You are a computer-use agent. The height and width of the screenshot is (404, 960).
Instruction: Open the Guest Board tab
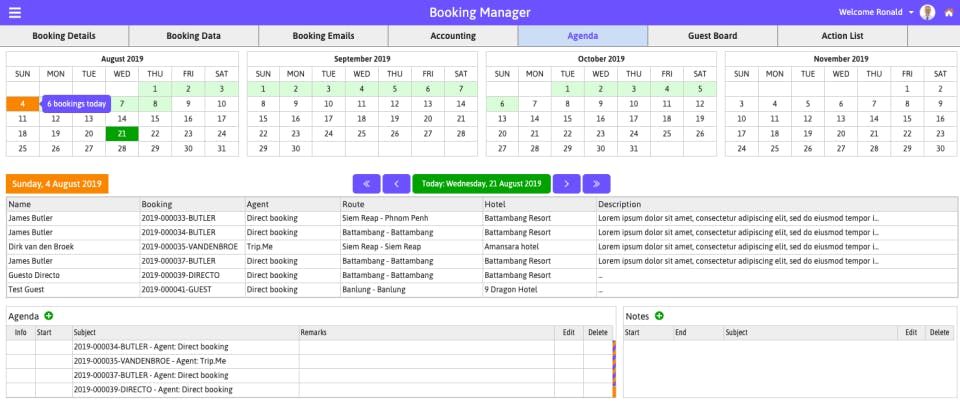pyautogui.click(x=713, y=36)
